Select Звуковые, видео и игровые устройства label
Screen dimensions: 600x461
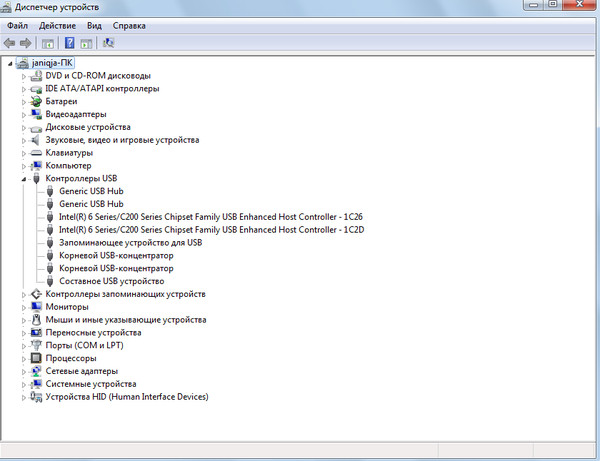(122, 140)
